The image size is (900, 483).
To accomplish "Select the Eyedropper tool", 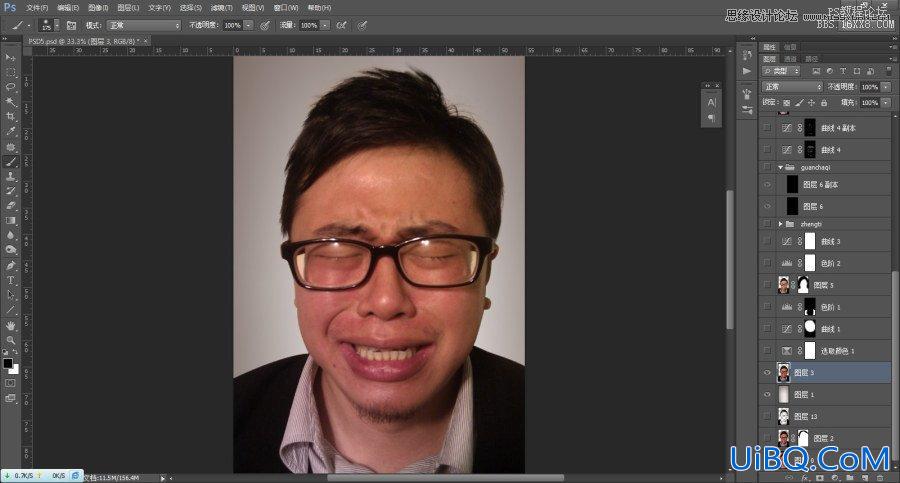I will click(10, 132).
